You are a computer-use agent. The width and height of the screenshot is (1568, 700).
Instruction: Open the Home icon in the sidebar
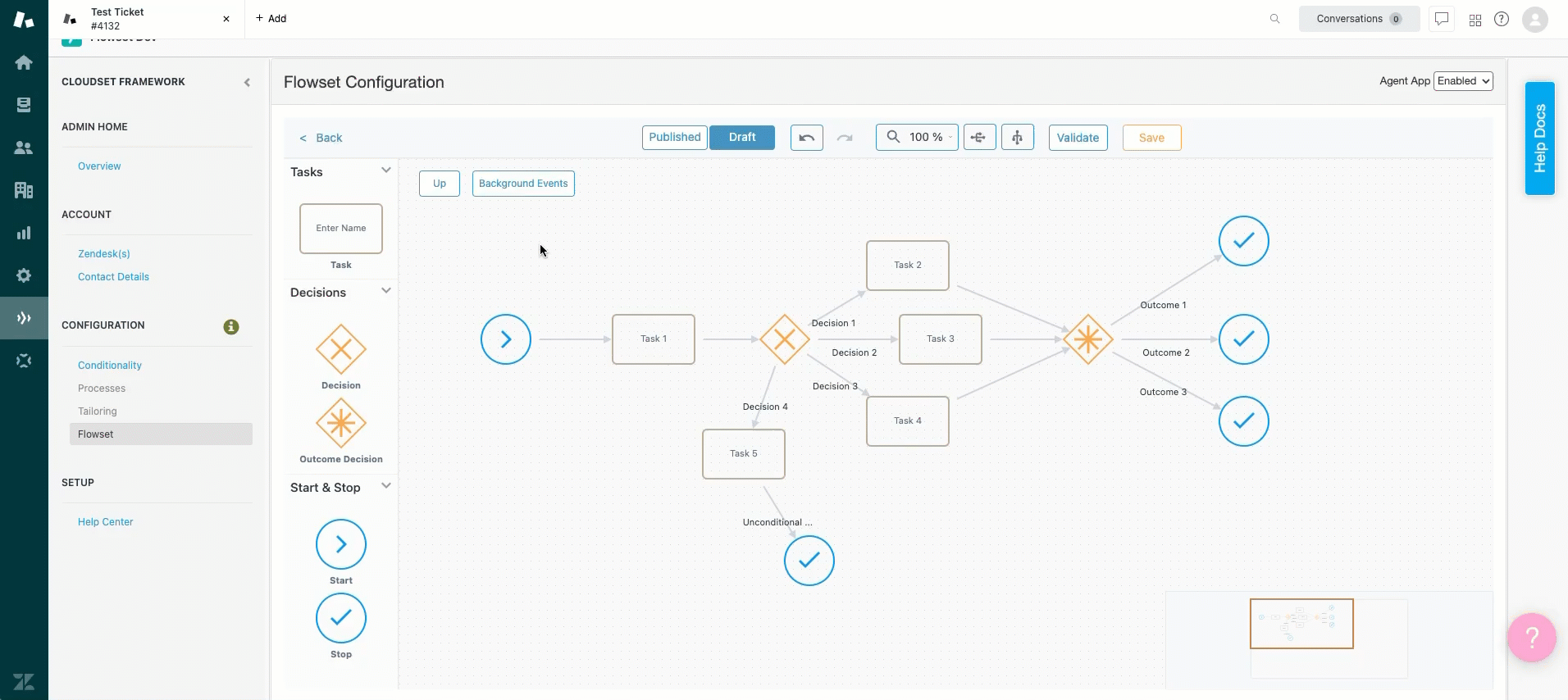pyautogui.click(x=24, y=62)
